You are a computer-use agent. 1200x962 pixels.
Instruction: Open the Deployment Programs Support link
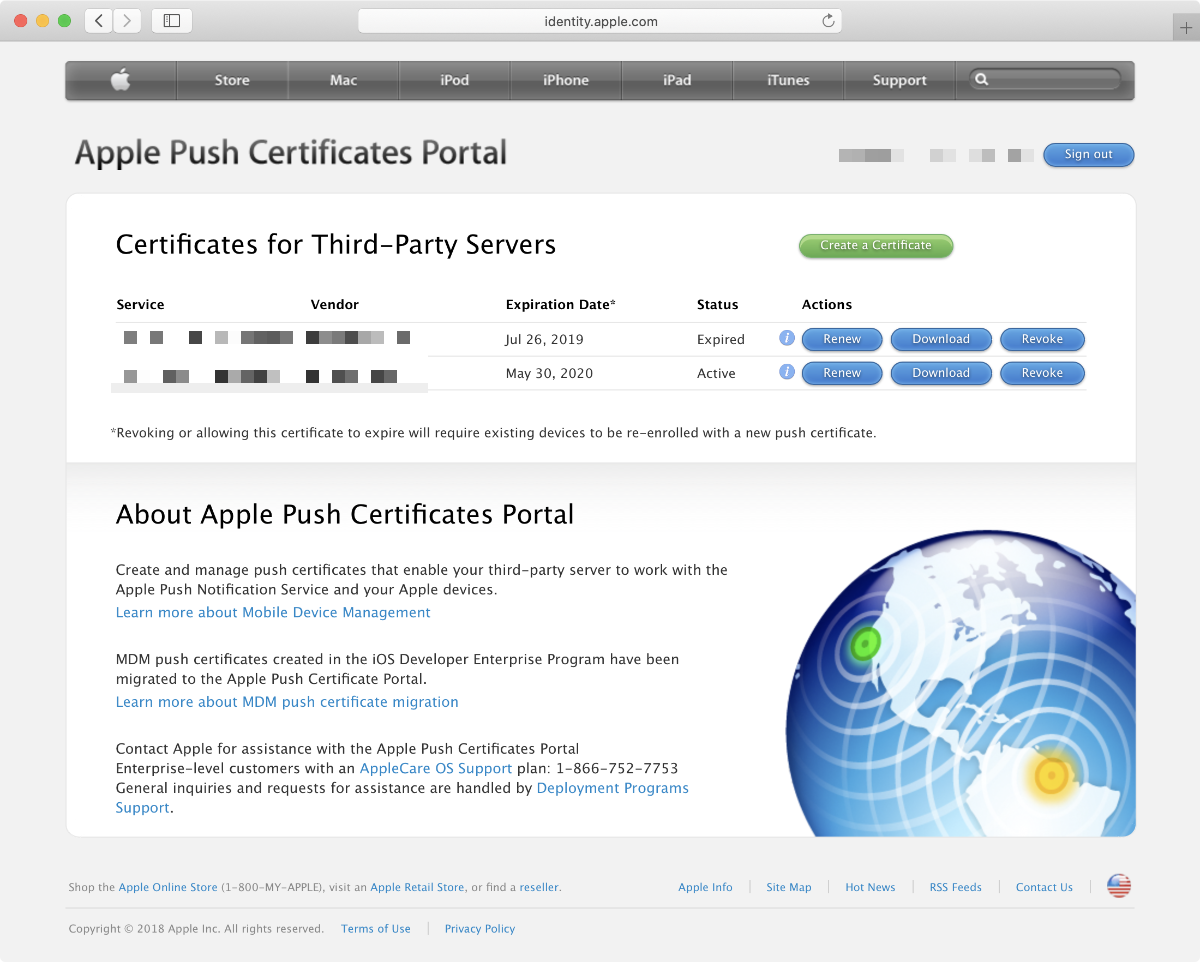(613, 788)
